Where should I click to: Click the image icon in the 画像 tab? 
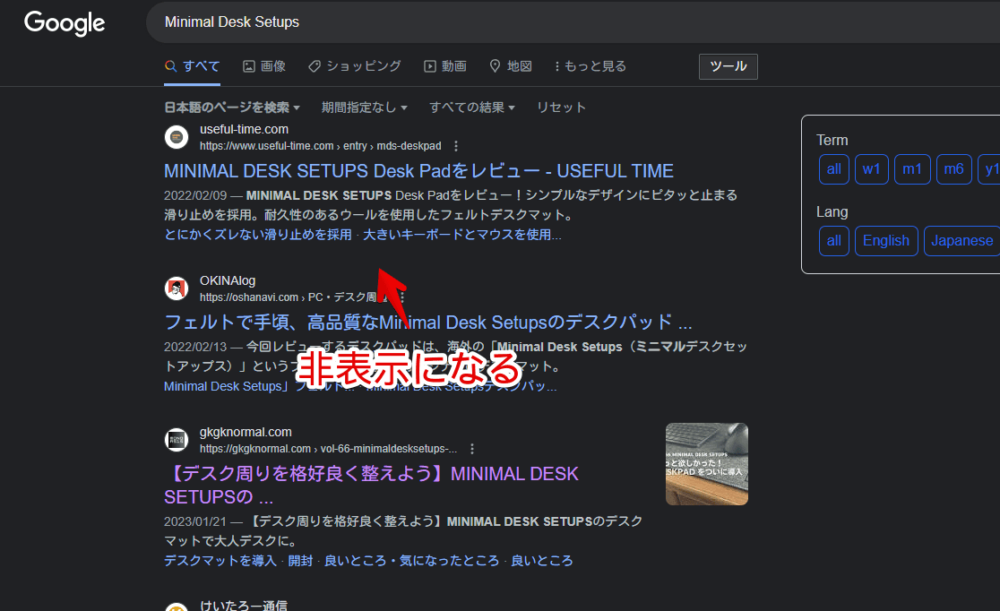point(249,66)
